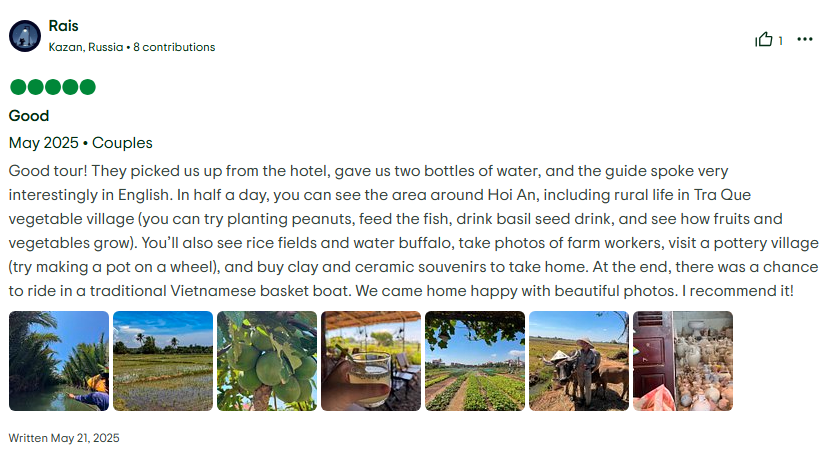The image size is (832, 451).
Task: Open the vegetable garden rows photo
Action: [475, 361]
